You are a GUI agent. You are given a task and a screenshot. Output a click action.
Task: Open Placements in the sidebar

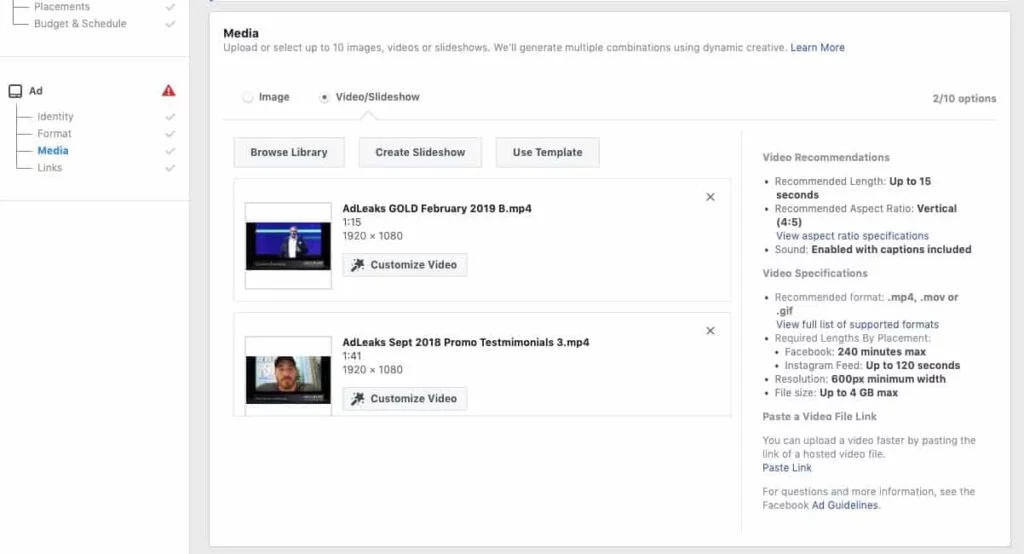tap(62, 7)
